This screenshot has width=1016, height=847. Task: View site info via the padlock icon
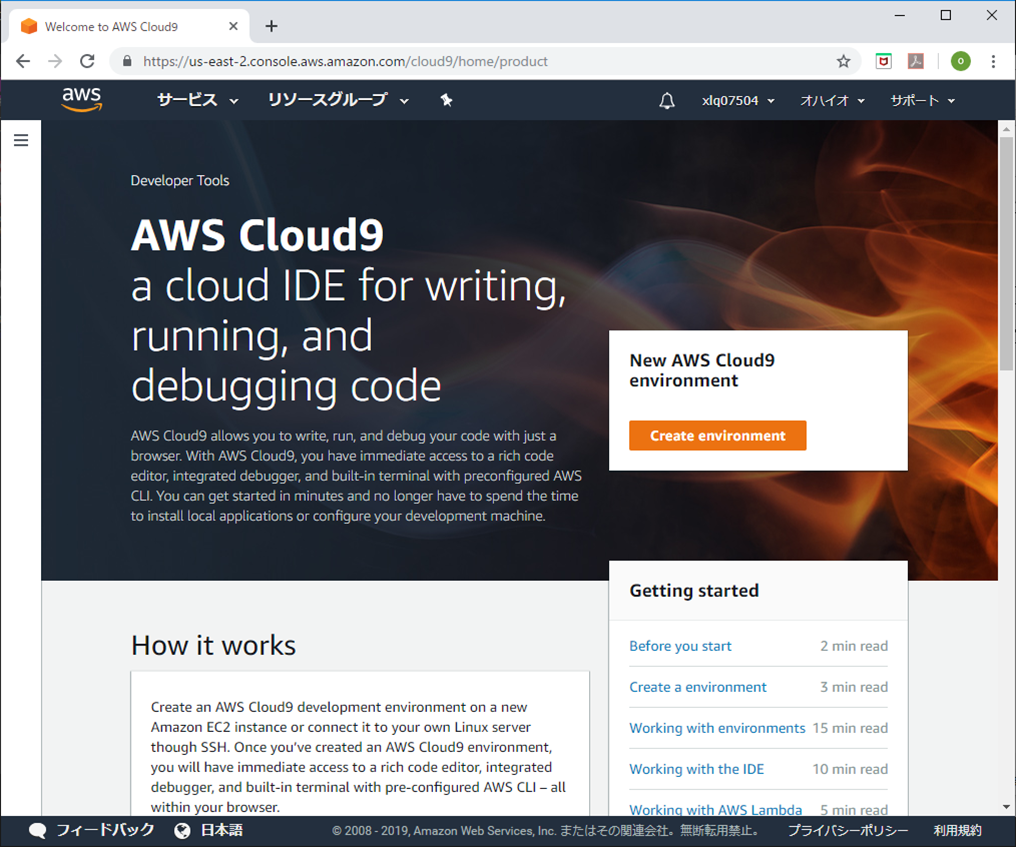127,61
